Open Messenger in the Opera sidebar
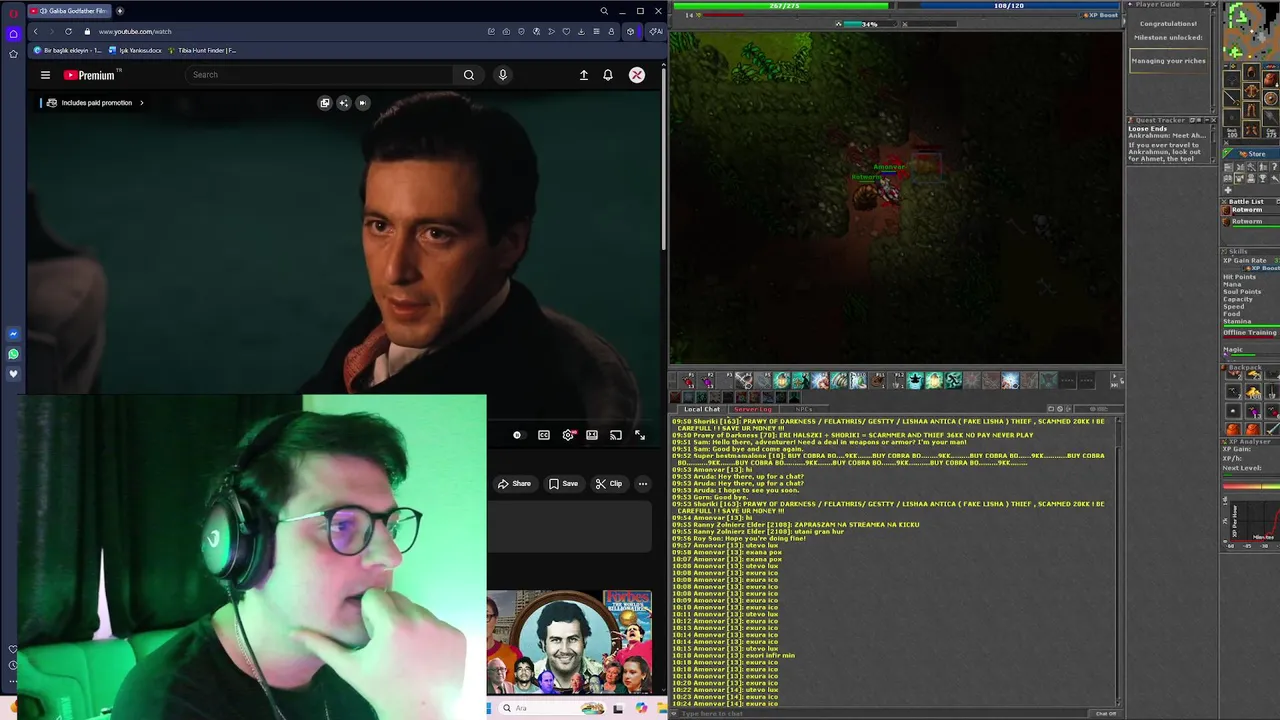Screen dimensions: 1280x720 point(13,334)
